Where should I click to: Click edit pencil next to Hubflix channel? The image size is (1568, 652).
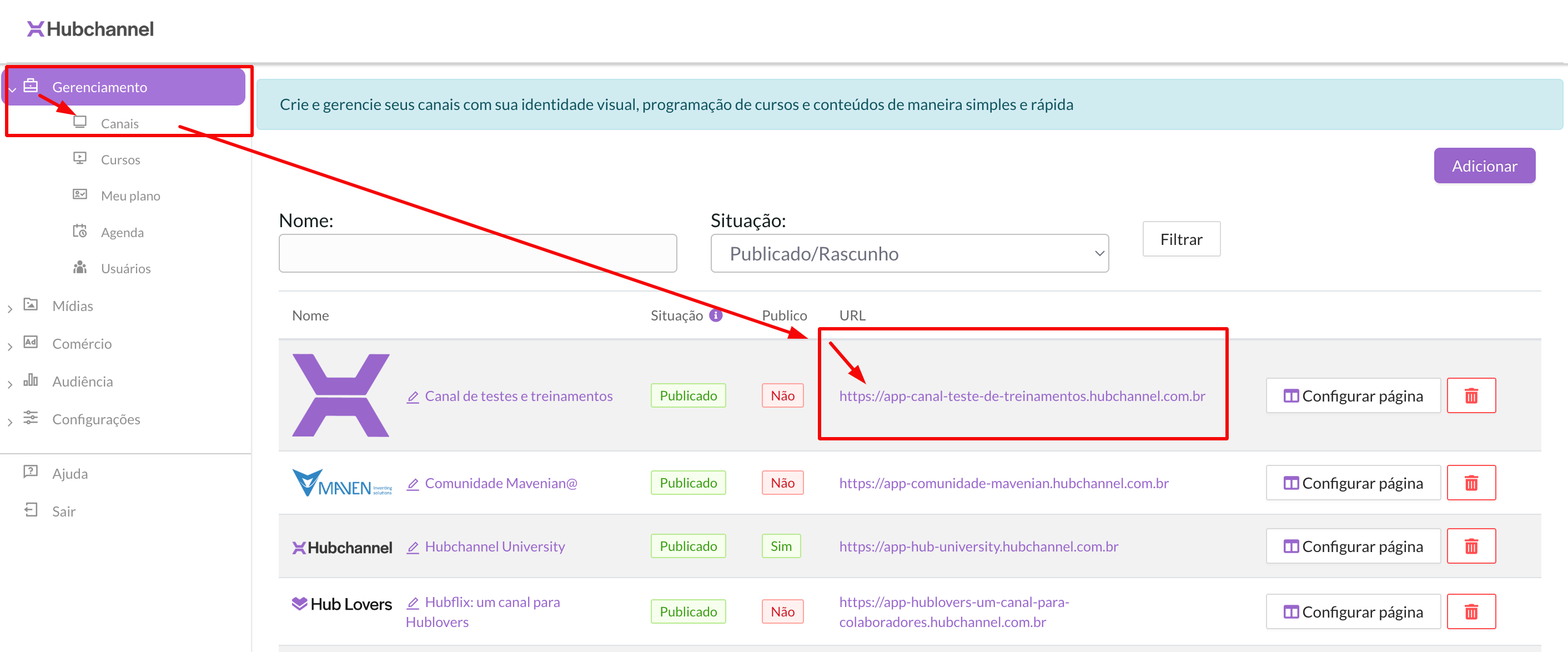pos(413,603)
